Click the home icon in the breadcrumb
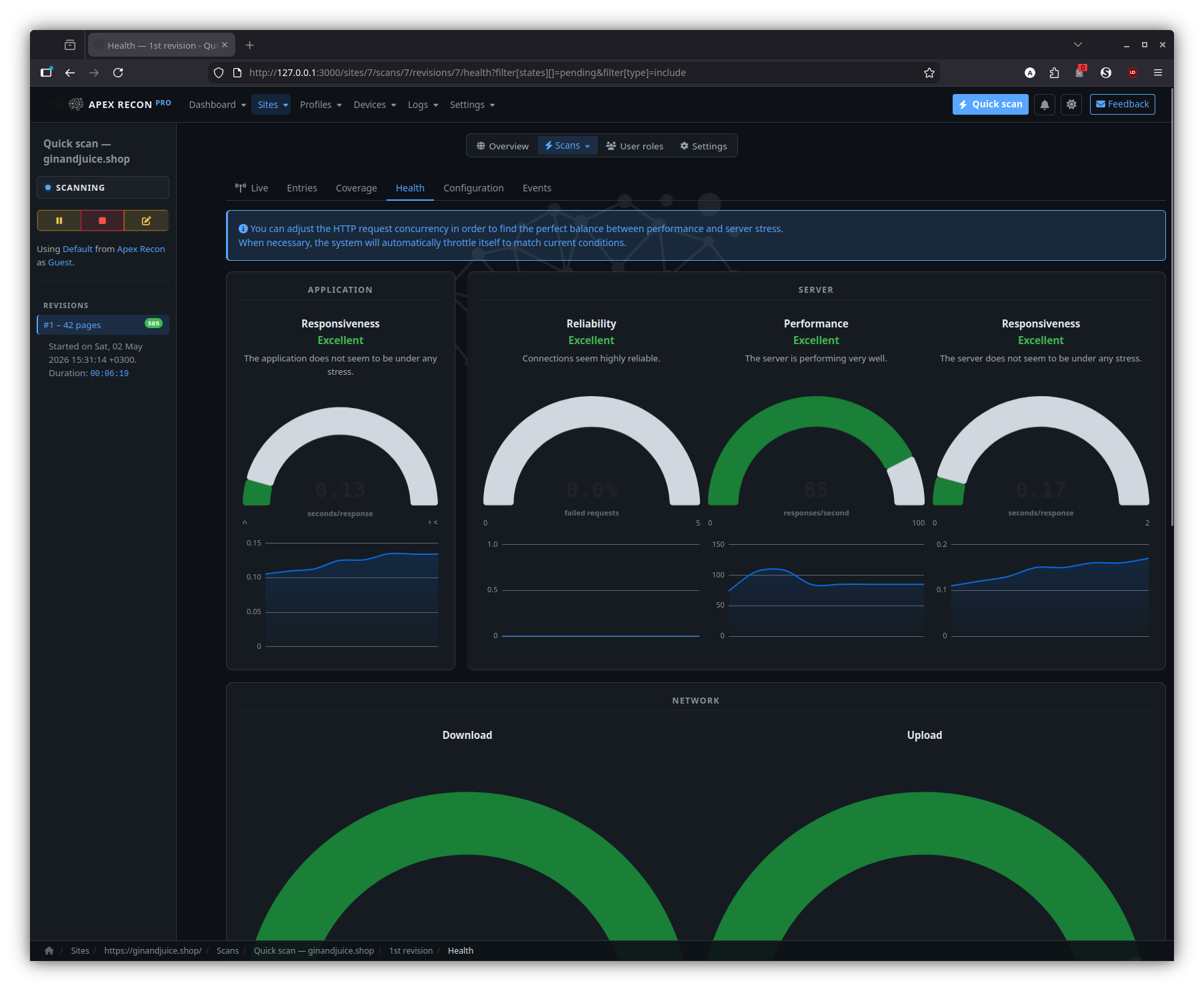 point(49,951)
